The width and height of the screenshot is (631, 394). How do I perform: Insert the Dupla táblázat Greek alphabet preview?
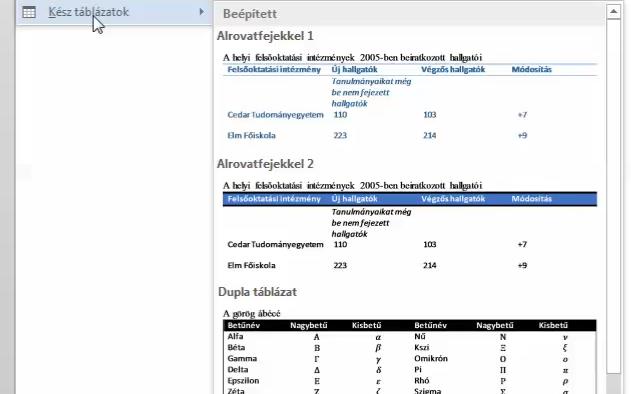(x=410, y=351)
